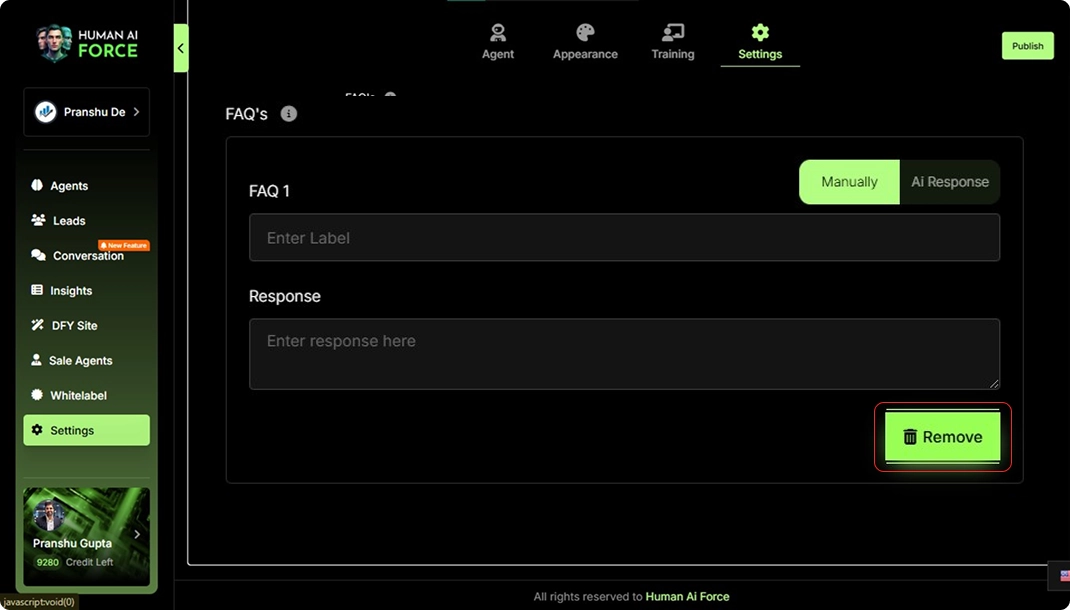1070x610 pixels.
Task: Switch to the Training tab
Action: pos(673,42)
